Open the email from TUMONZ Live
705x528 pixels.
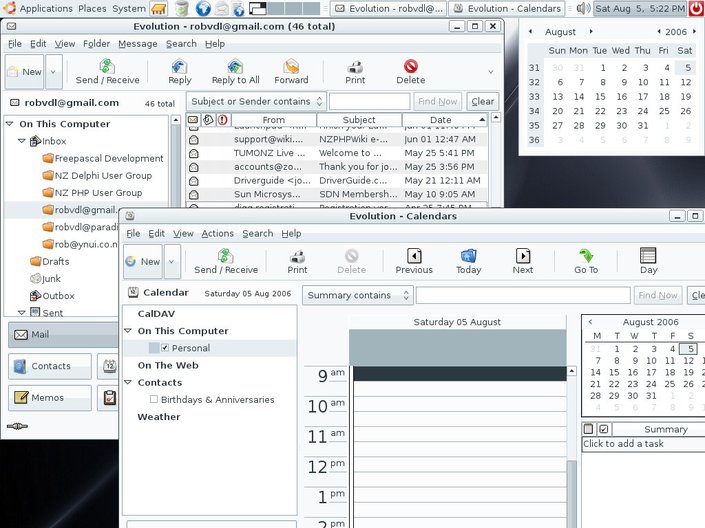click(337, 153)
